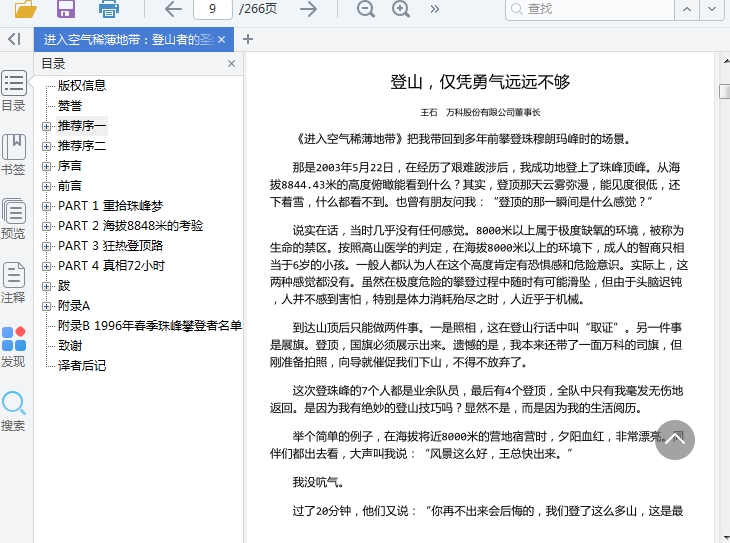Open the 书签 bookmarks sidebar panel
This screenshot has height=543, width=730.
tap(14, 155)
